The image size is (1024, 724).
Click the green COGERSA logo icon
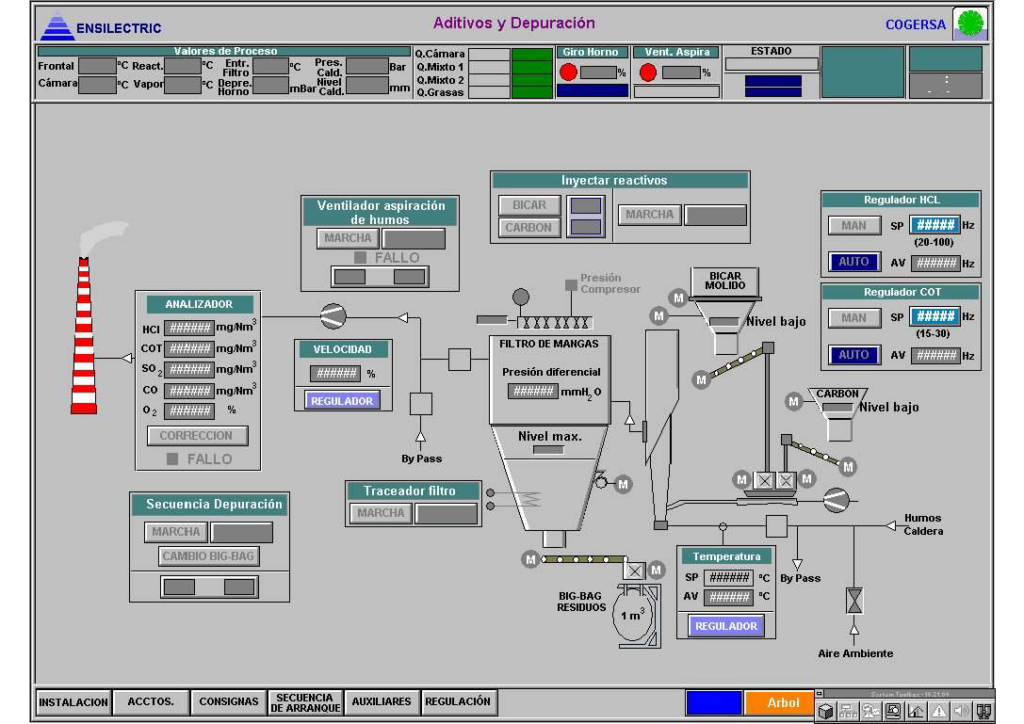pyautogui.click(x=968, y=23)
